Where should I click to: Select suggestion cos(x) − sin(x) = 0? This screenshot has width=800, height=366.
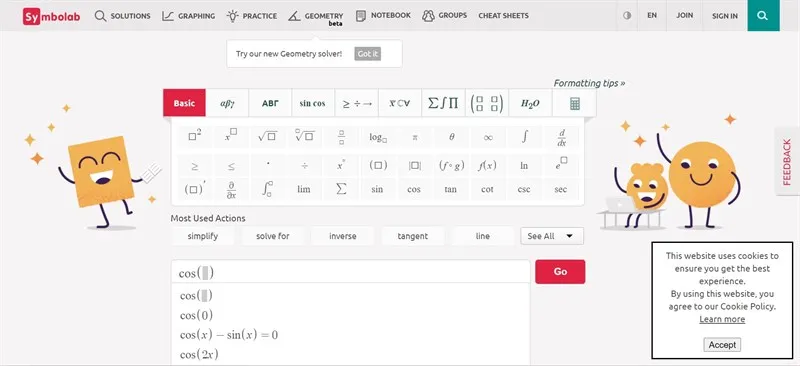(229, 335)
